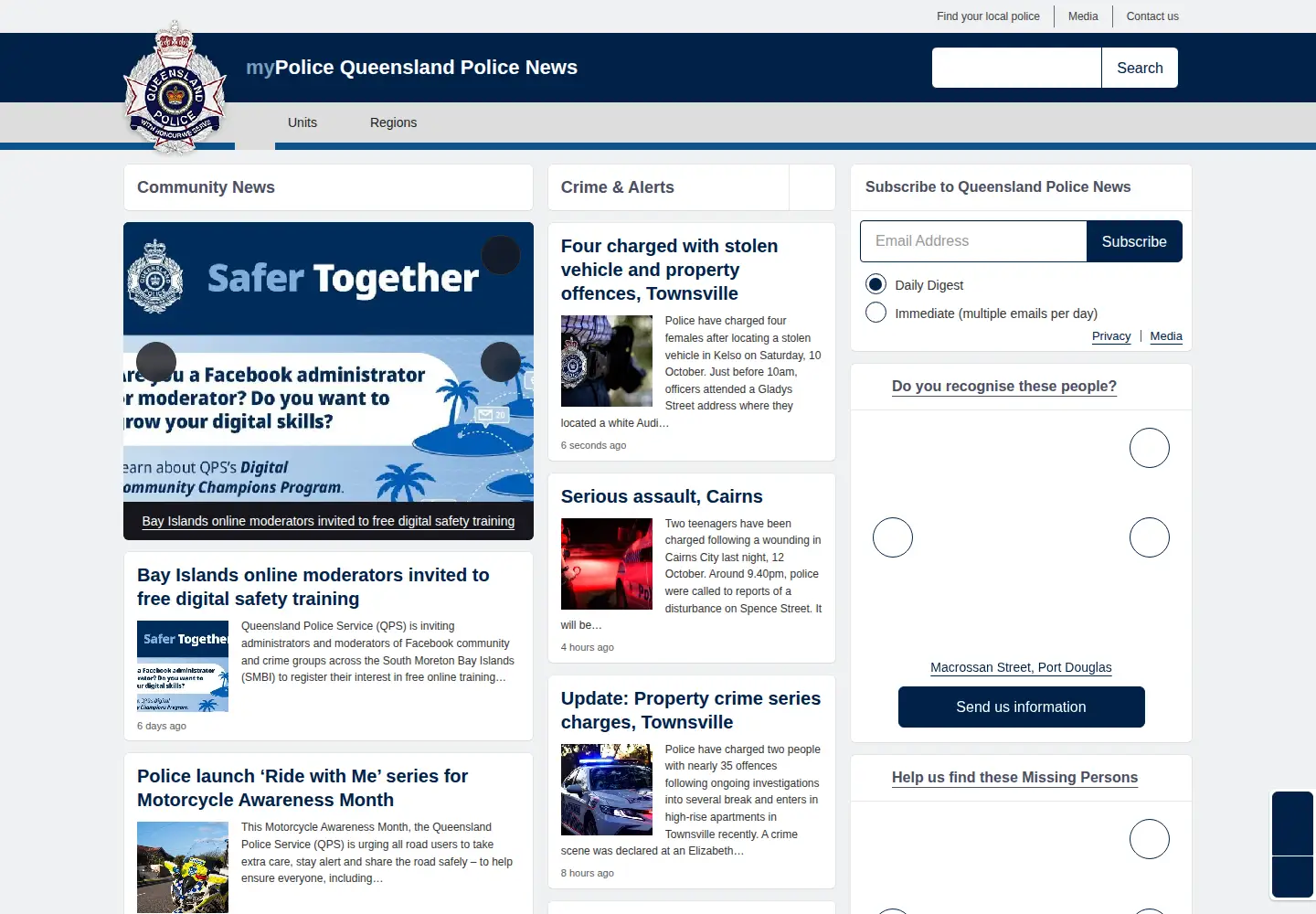Open Find your local police link

(x=988, y=16)
